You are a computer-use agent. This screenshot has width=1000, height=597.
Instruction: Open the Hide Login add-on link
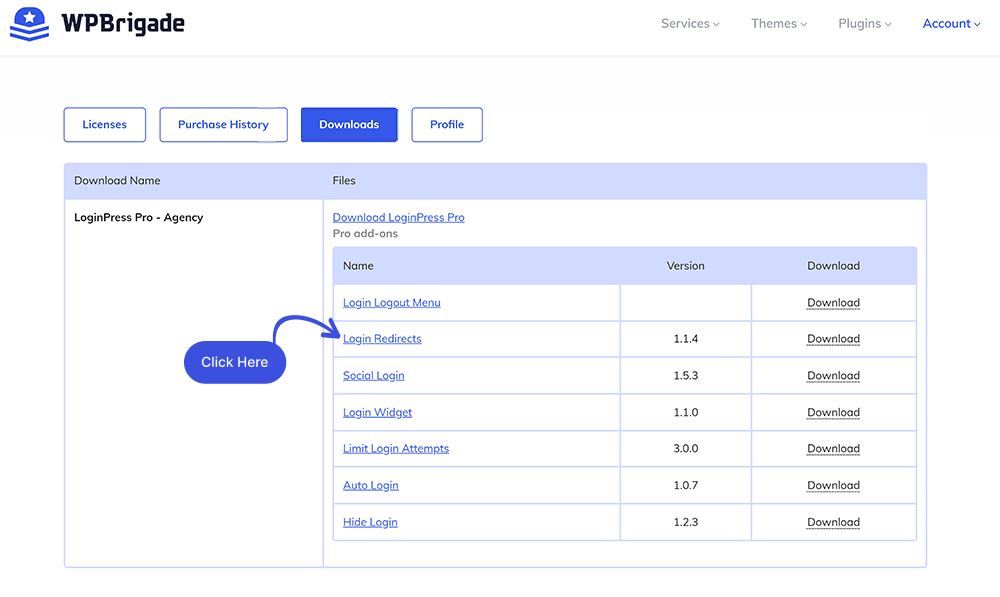370,522
